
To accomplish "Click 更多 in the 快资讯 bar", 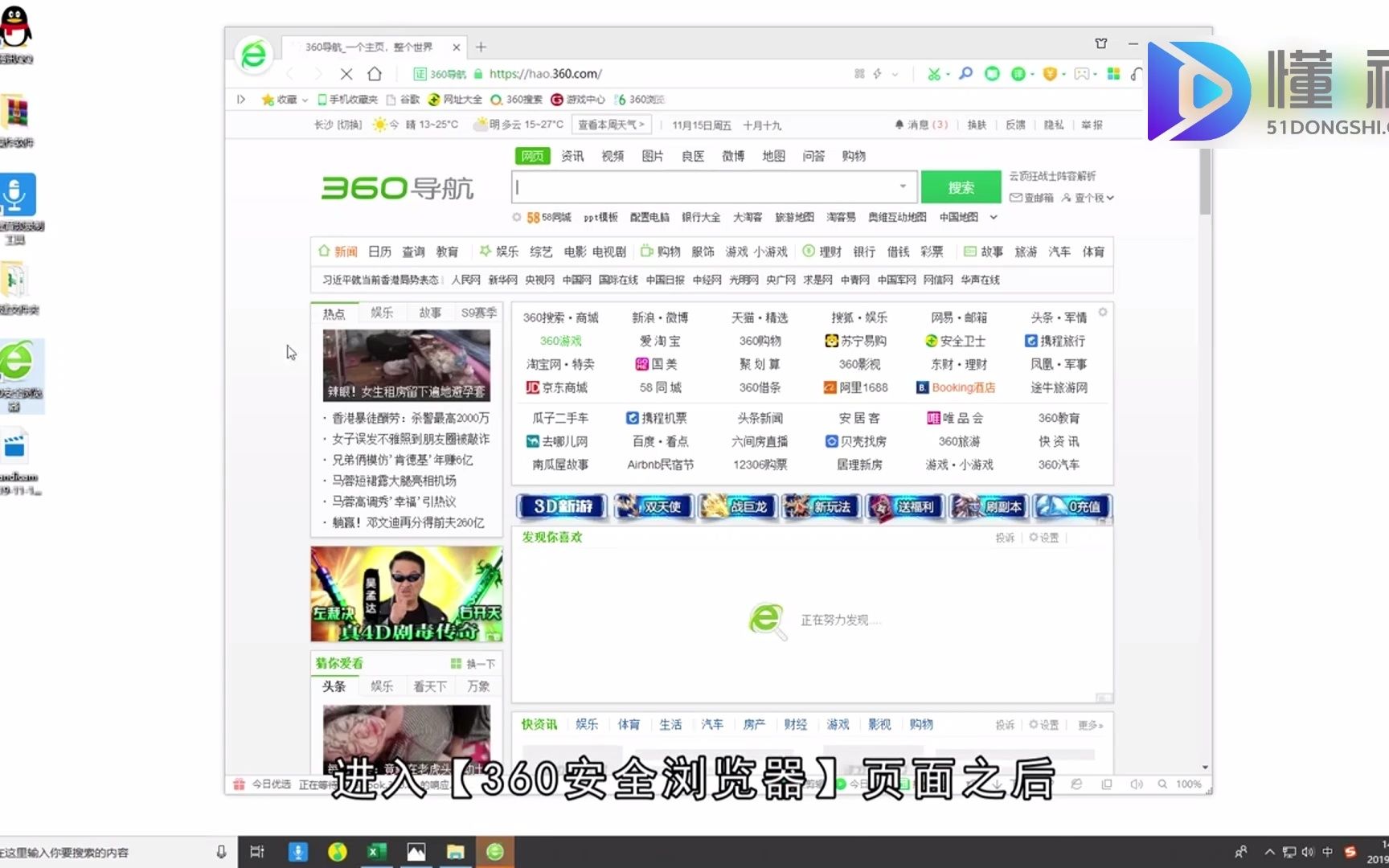I will pyautogui.click(x=1090, y=725).
